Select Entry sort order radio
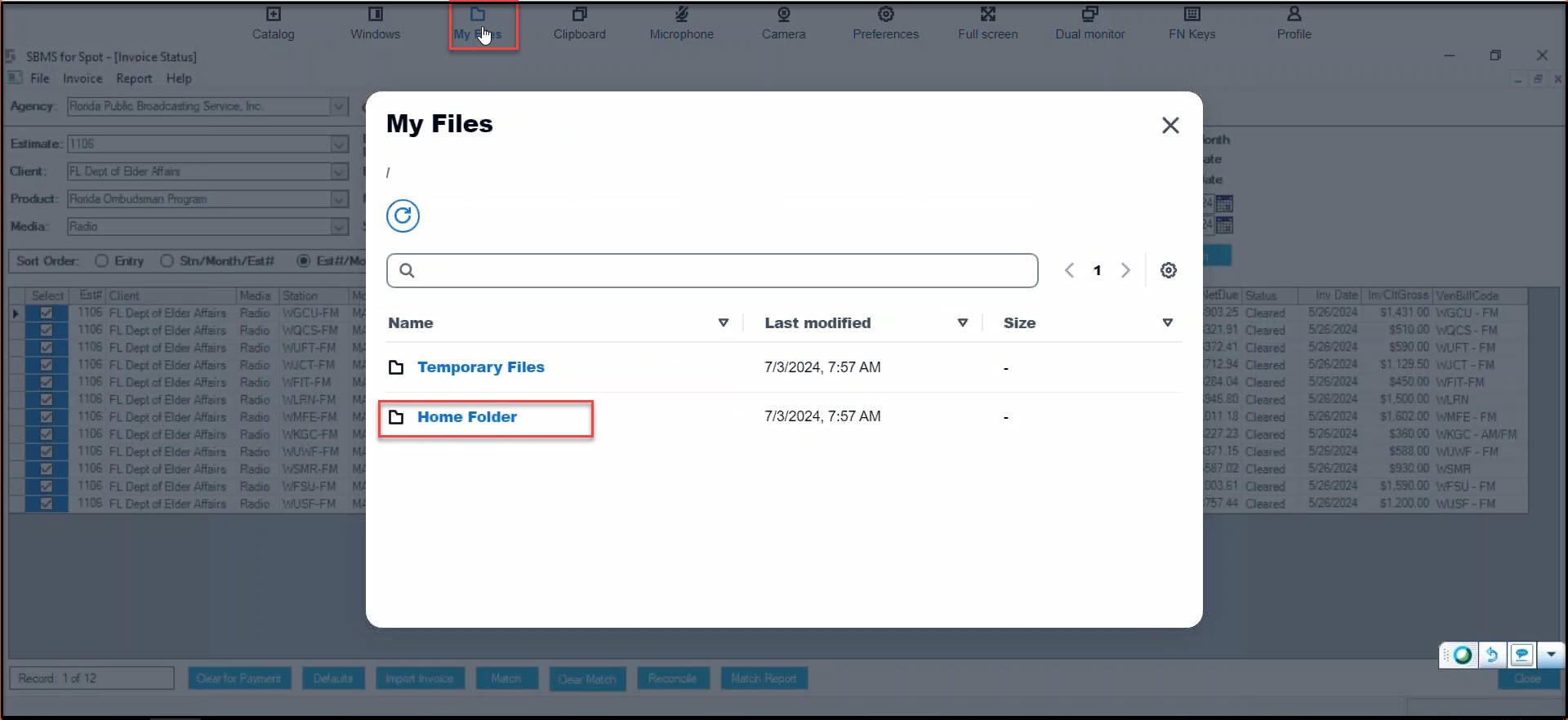The width and height of the screenshot is (1568, 720). point(101,261)
